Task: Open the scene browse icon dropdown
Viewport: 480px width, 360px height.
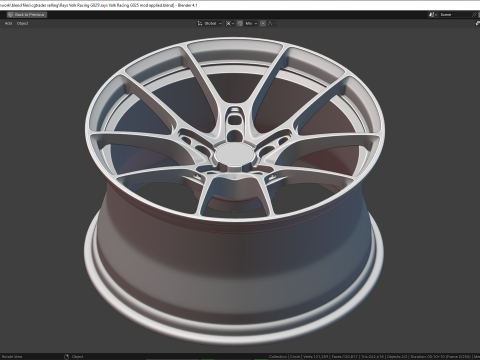Action: [433, 15]
